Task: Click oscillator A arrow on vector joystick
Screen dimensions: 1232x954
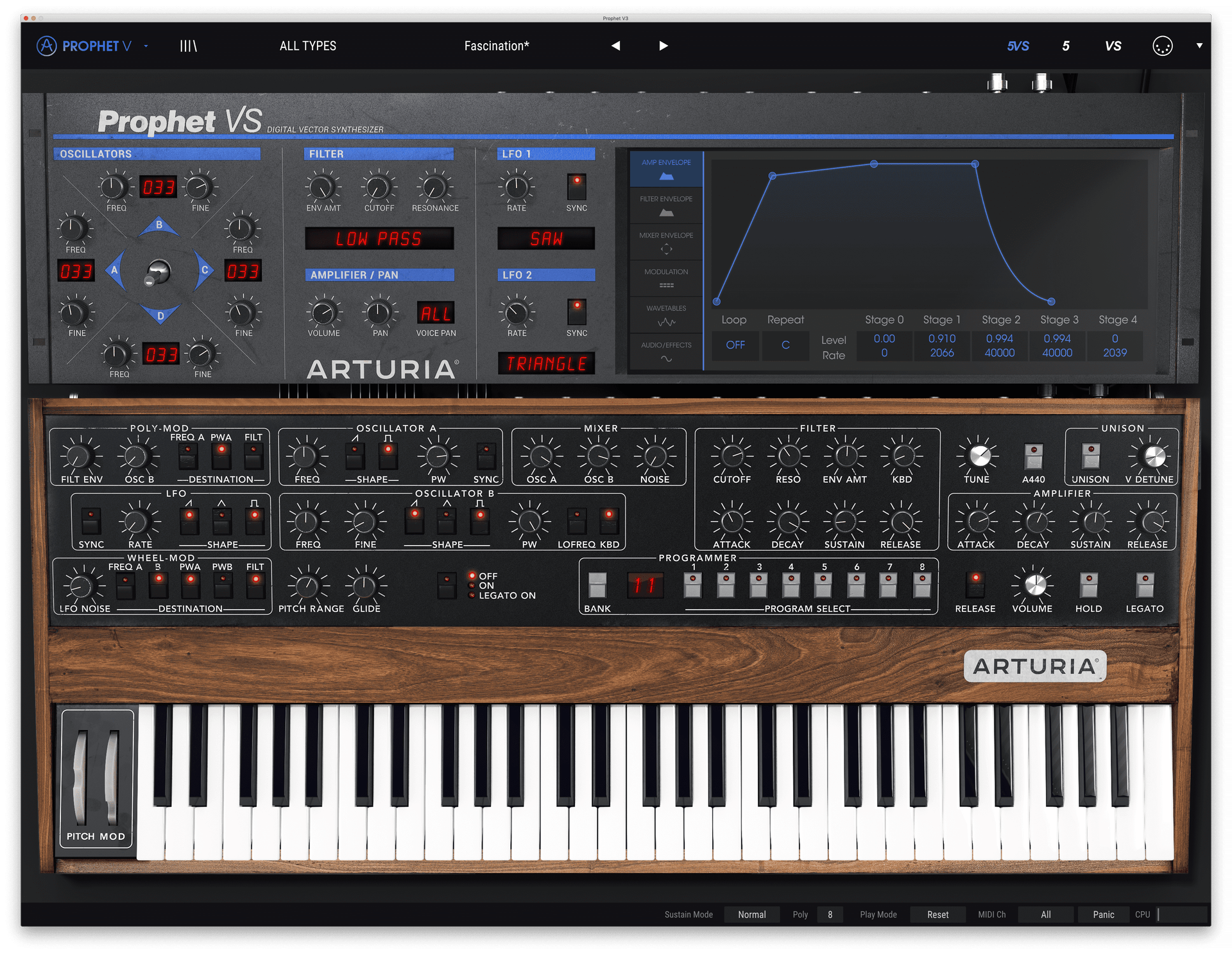Action: (114, 270)
